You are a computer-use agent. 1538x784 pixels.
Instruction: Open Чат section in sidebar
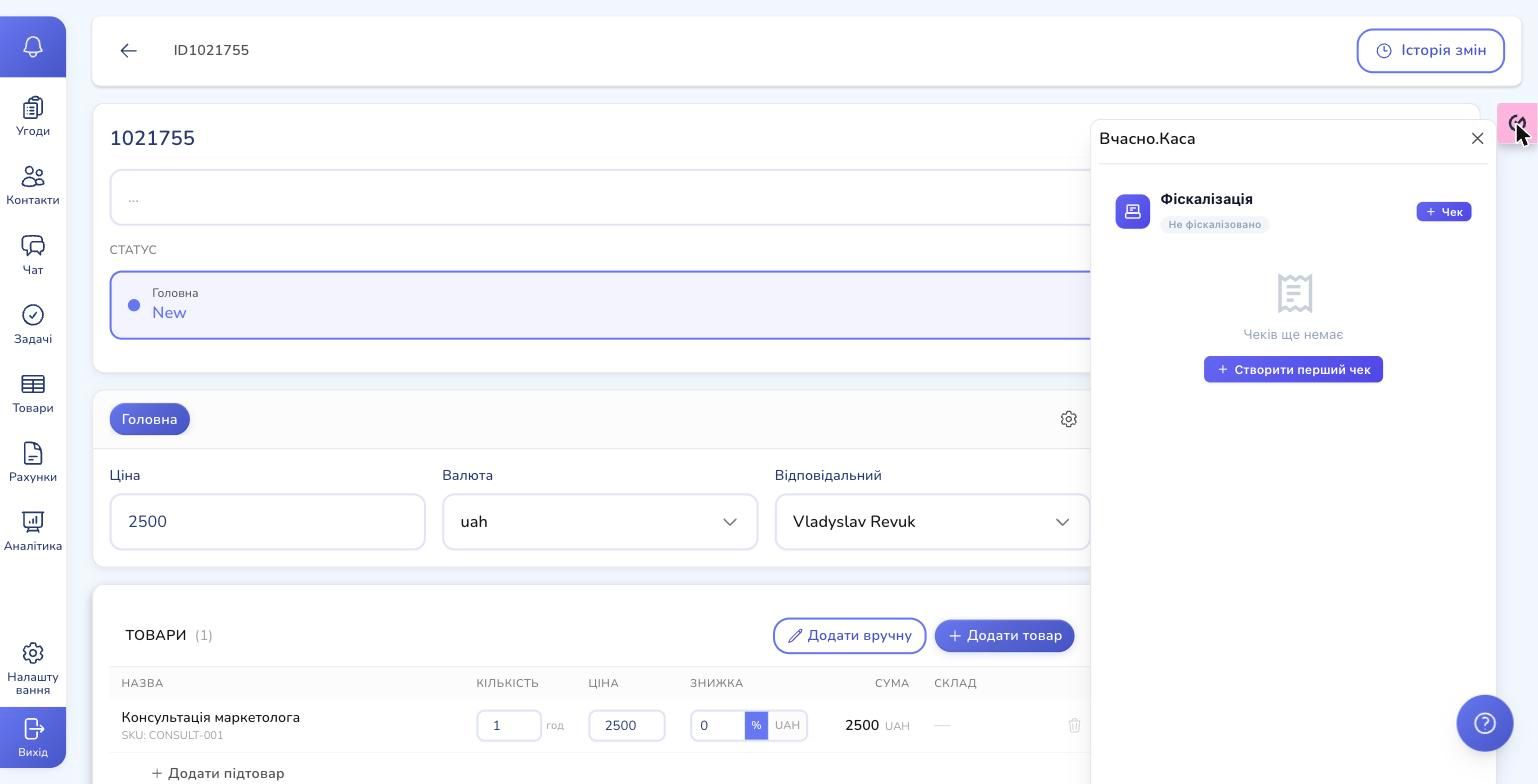(33, 255)
